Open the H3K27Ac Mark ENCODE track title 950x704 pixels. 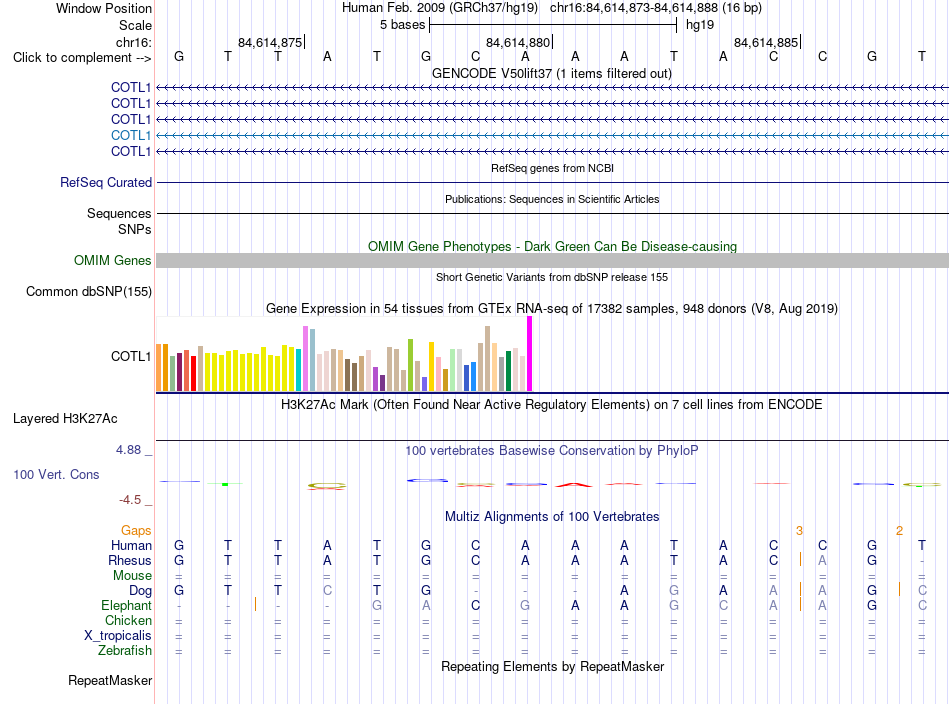coord(552,404)
